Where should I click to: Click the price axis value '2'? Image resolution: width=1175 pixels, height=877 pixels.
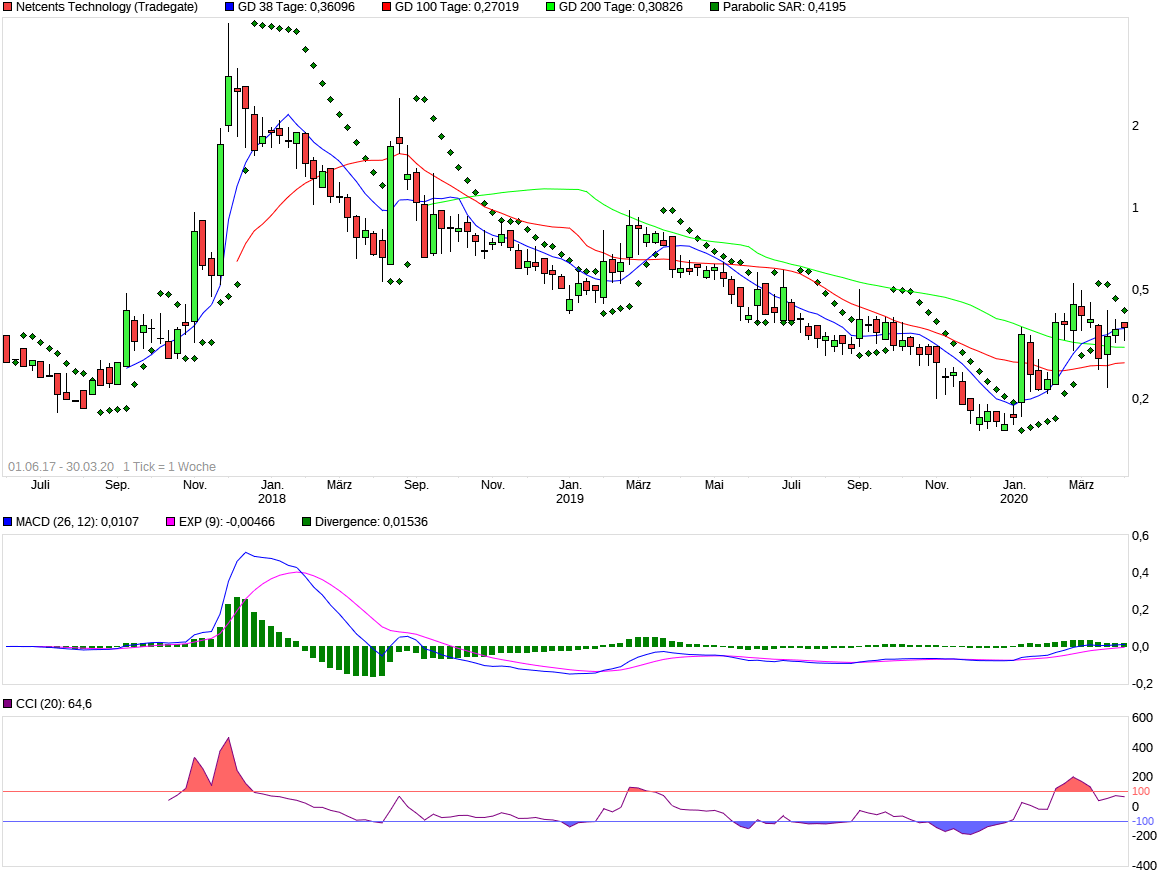1135,126
